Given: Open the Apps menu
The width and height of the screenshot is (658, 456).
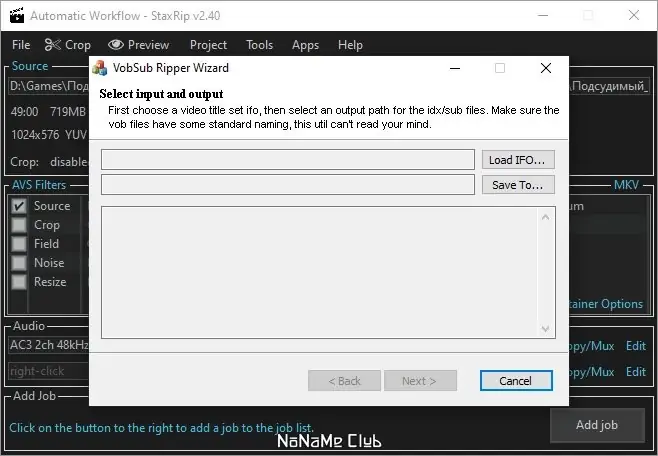Looking at the screenshot, I should [305, 45].
